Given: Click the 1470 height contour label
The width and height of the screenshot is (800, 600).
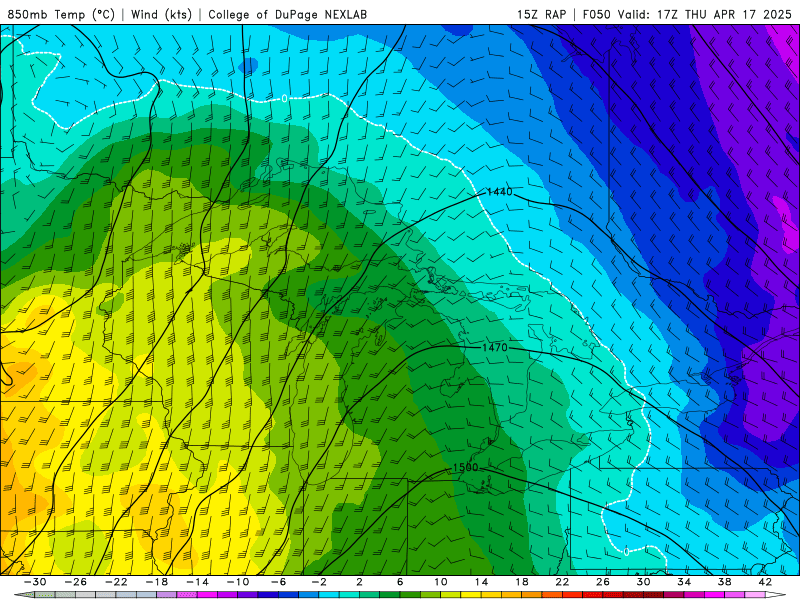Looking at the screenshot, I should (x=494, y=347).
